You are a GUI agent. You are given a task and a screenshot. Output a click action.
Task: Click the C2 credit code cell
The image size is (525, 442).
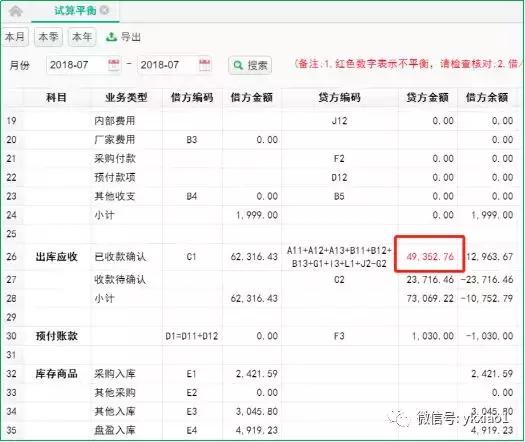click(339, 280)
